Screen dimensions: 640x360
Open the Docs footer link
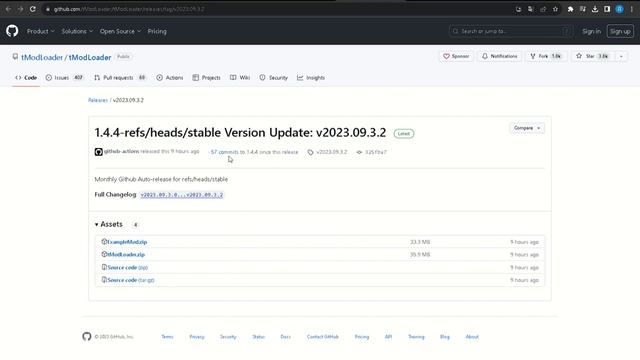coord(285,337)
